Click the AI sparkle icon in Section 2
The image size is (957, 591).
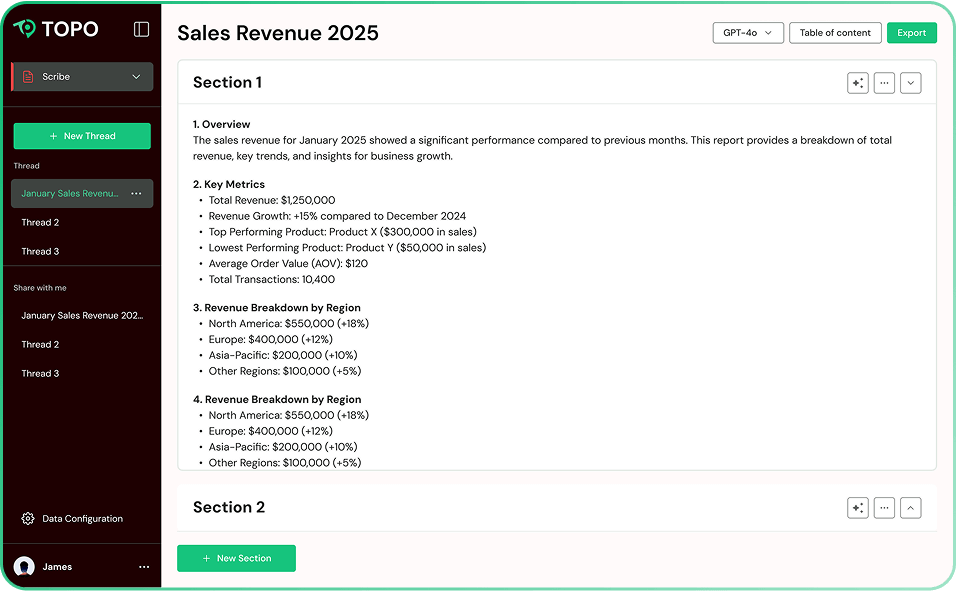(857, 508)
